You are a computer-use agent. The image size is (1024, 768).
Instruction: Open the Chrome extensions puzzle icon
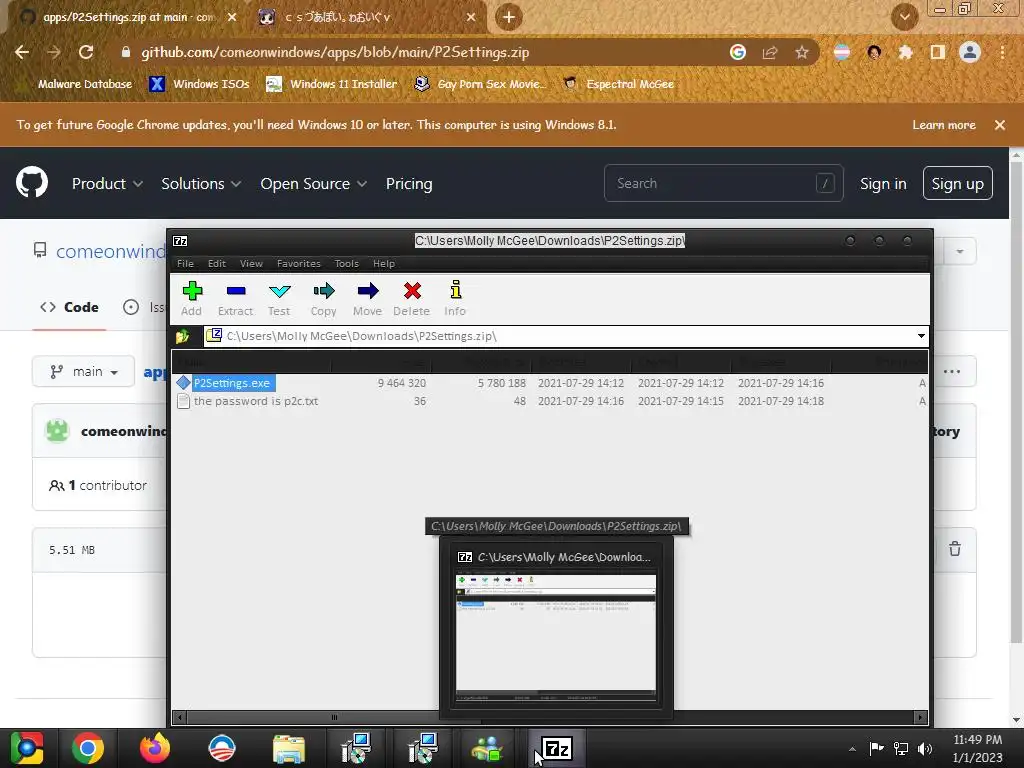coord(905,52)
